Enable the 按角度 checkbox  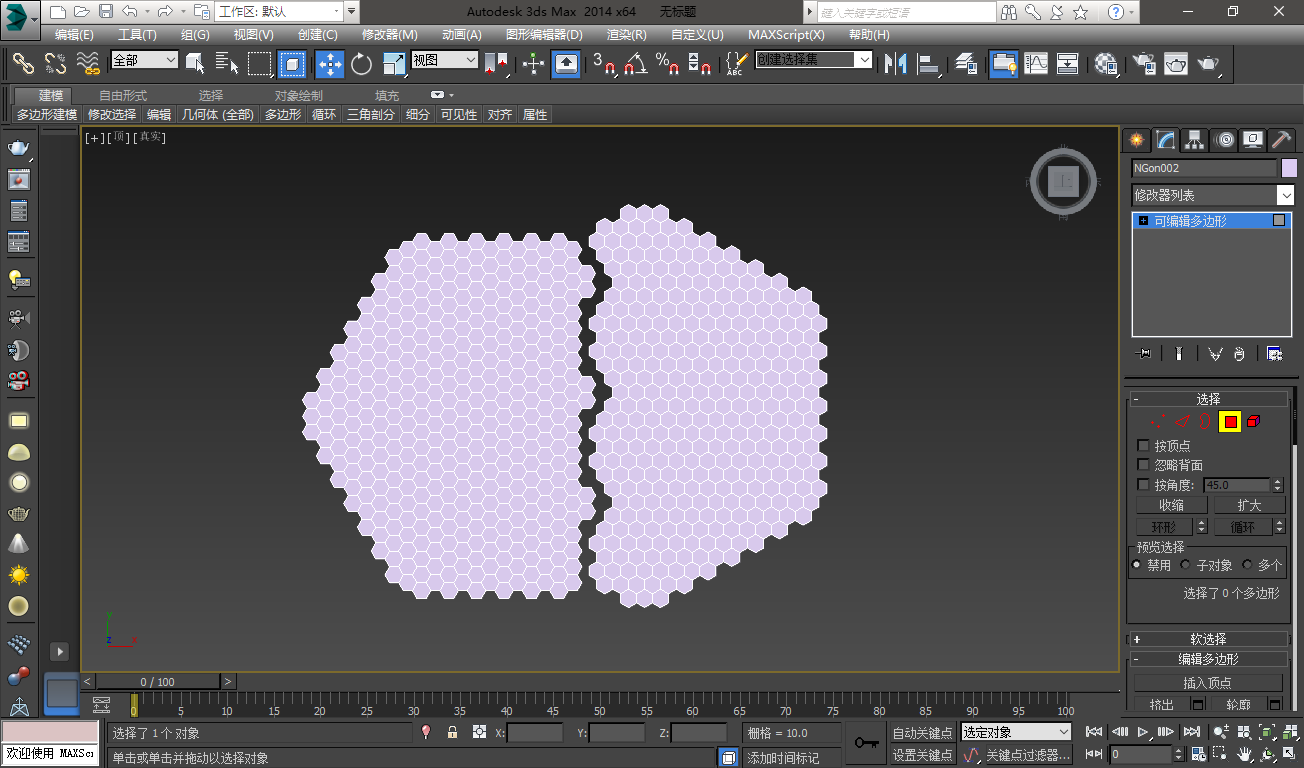pos(1144,485)
